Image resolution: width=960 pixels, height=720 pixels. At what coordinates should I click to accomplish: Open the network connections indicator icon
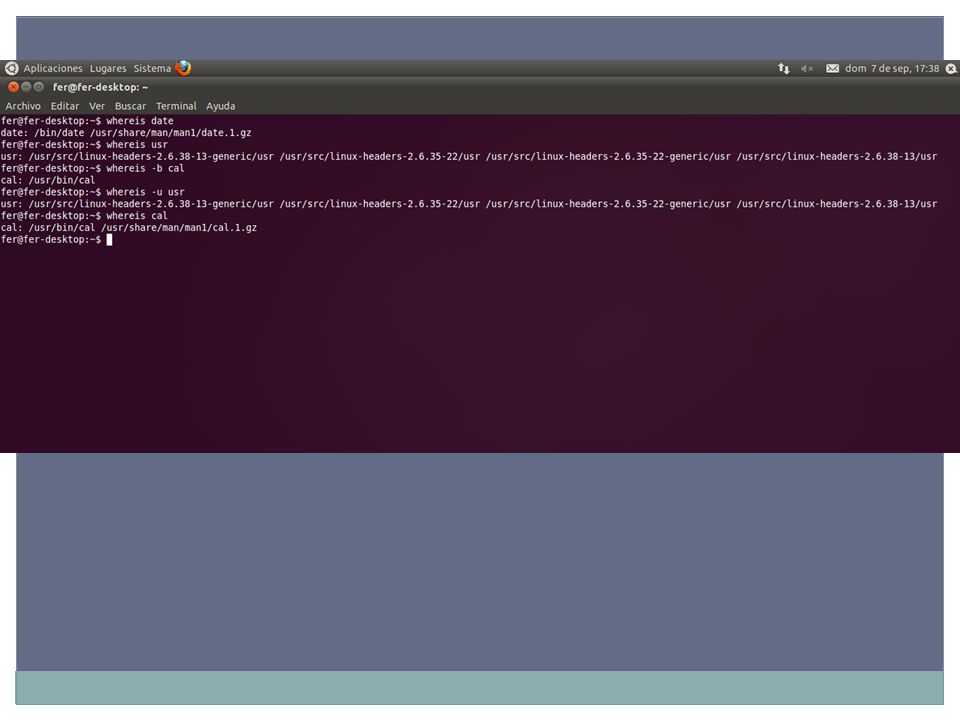(784, 69)
